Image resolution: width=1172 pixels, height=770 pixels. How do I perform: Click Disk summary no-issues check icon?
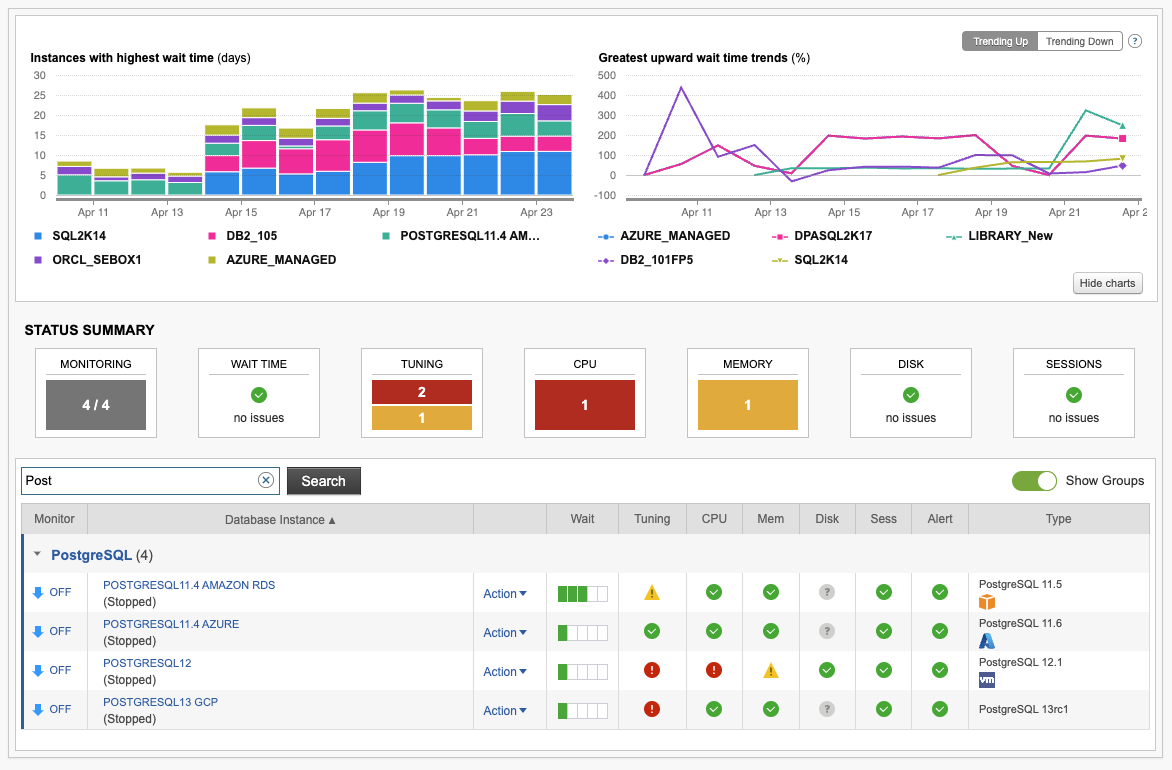(910, 395)
